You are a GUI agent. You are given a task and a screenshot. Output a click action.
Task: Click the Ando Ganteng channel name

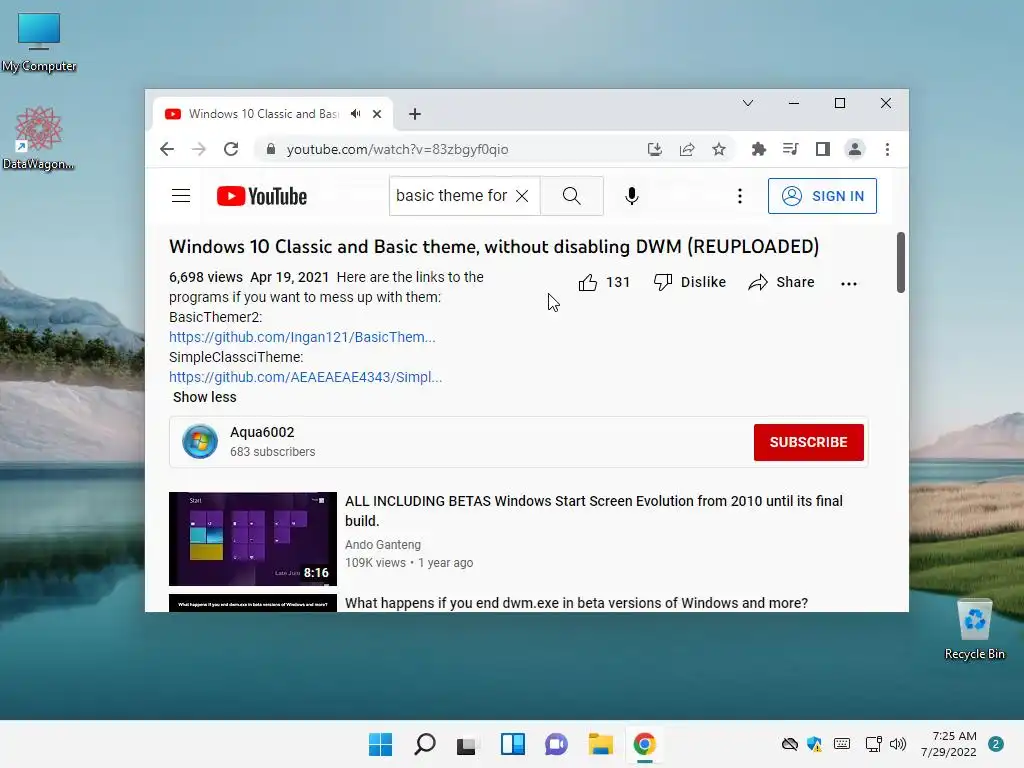pyautogui.click(x=383, y=545)
